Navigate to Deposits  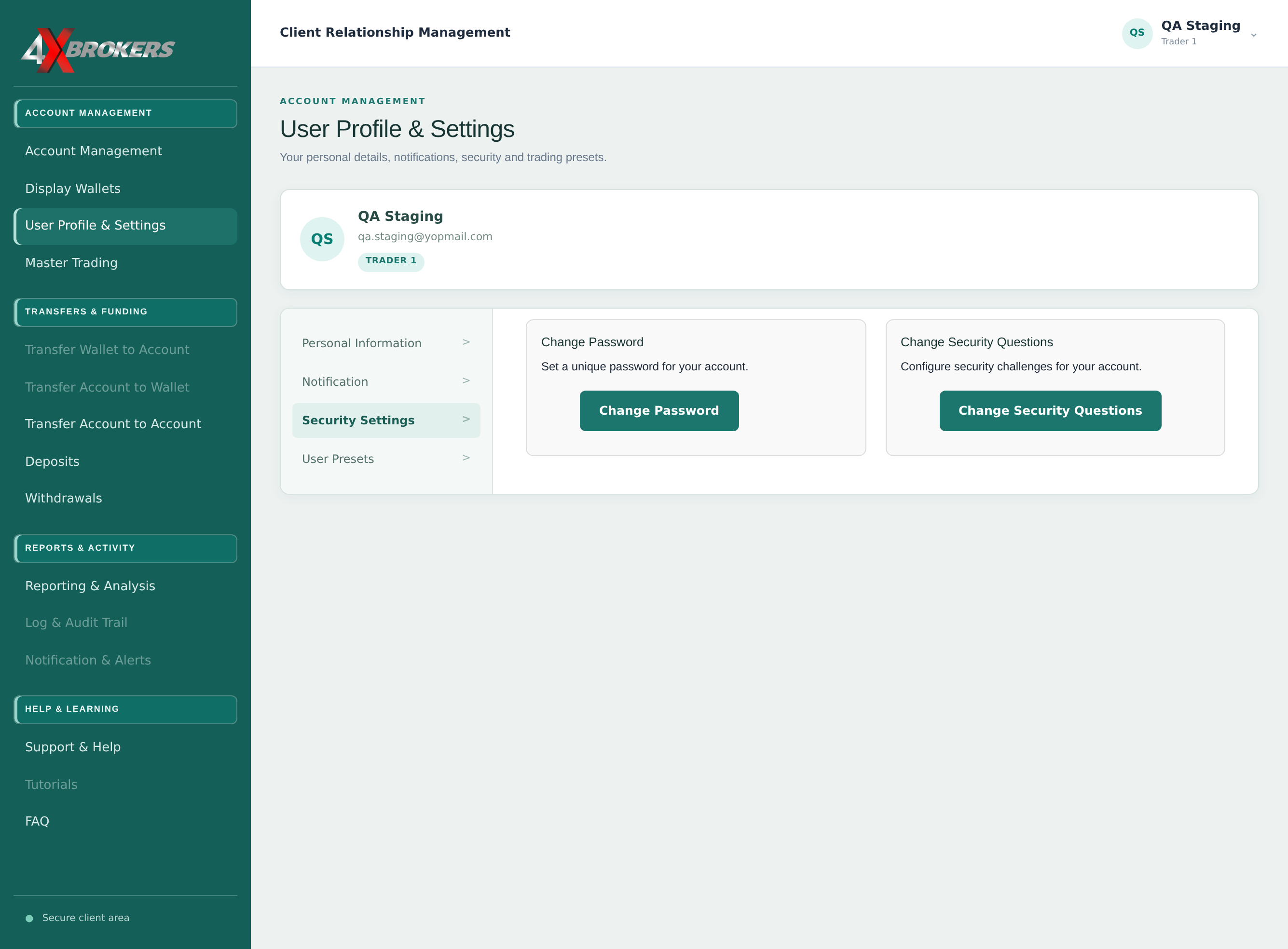pos(52,461)
